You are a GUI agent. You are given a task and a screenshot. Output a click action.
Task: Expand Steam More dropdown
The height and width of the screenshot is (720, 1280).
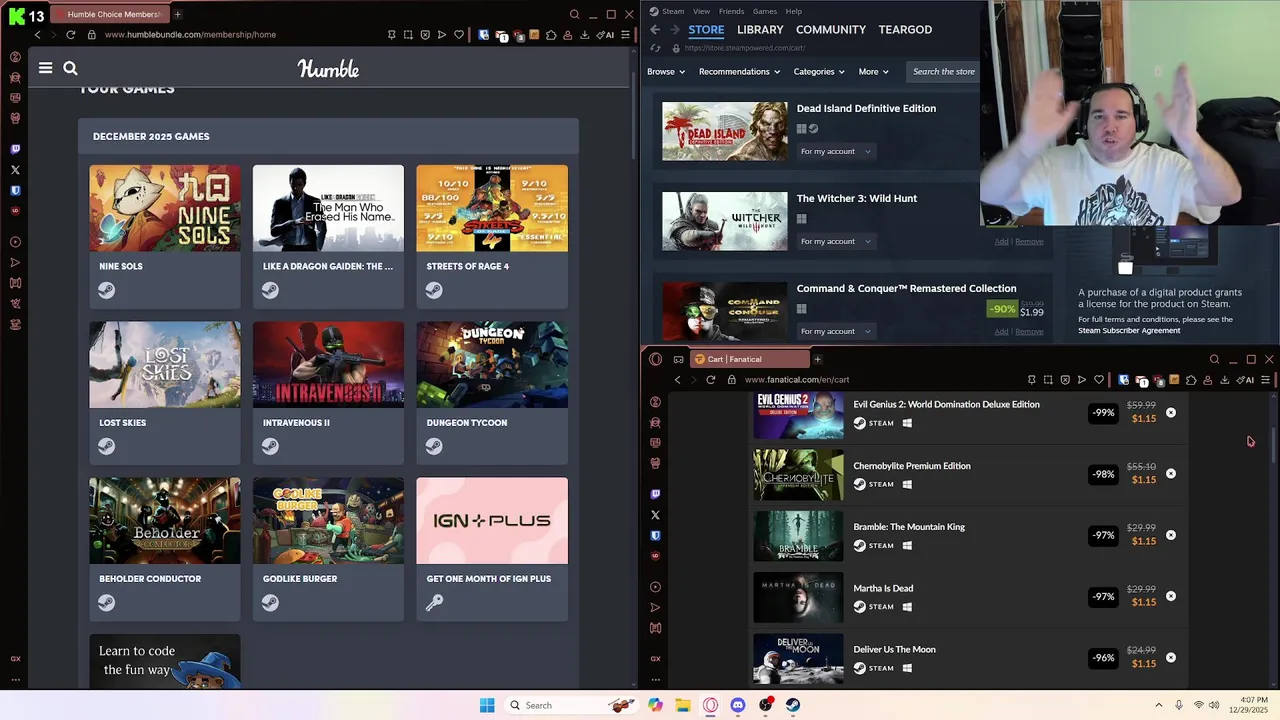873,72
